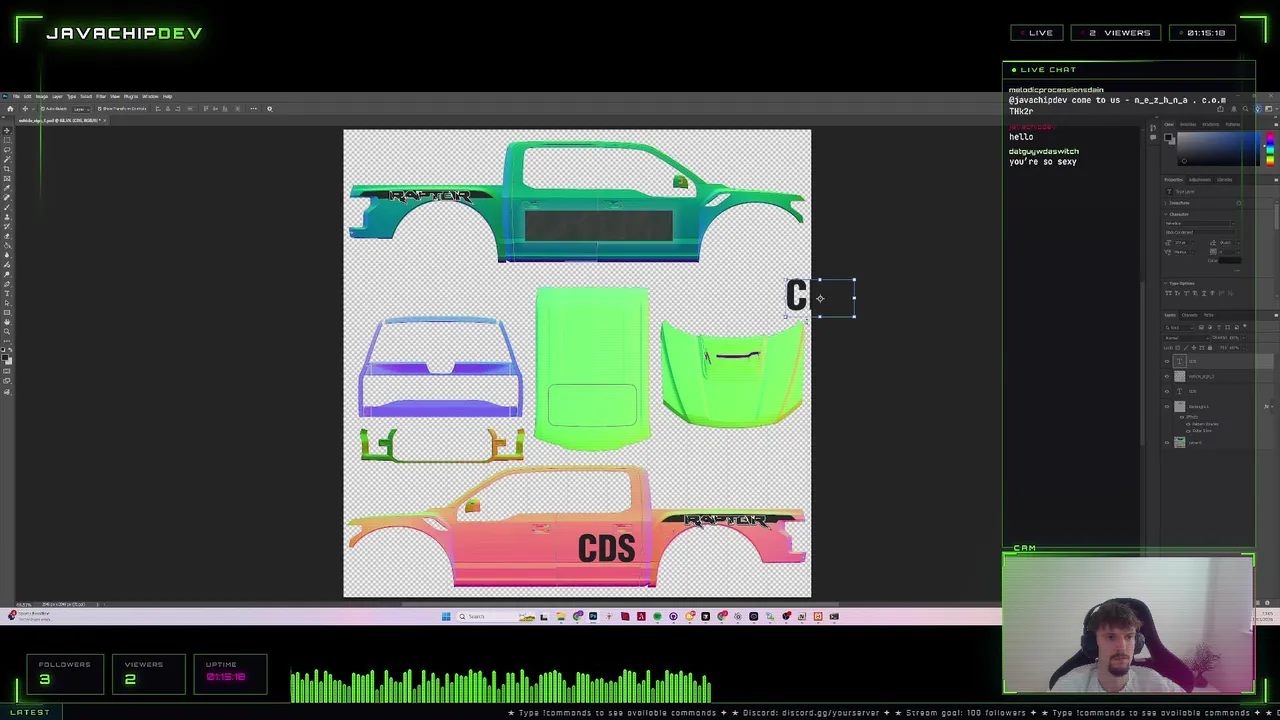
Task: Select the Frame tool
Action: tap(7, 178)
